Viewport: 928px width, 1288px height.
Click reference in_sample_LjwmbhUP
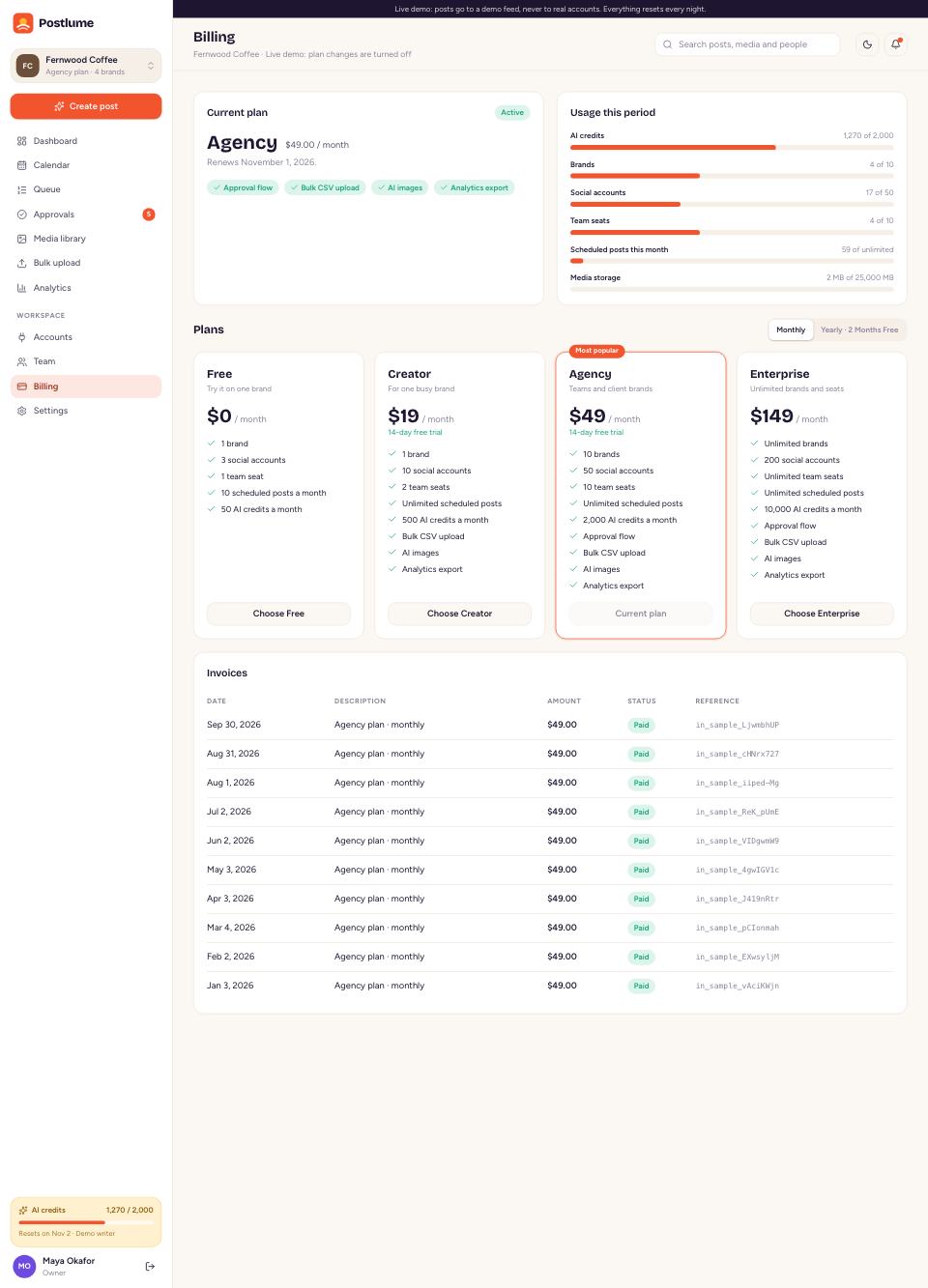pos(738,725)
